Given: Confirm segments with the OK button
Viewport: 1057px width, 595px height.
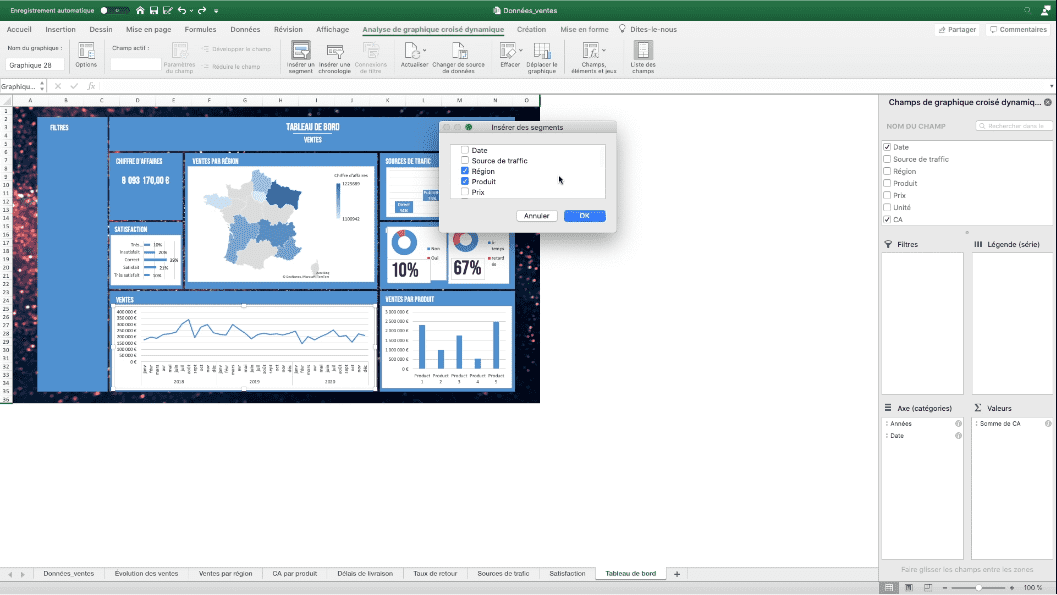Looking at the screenshot, I should pyautogui.click(x=584, y=215).
